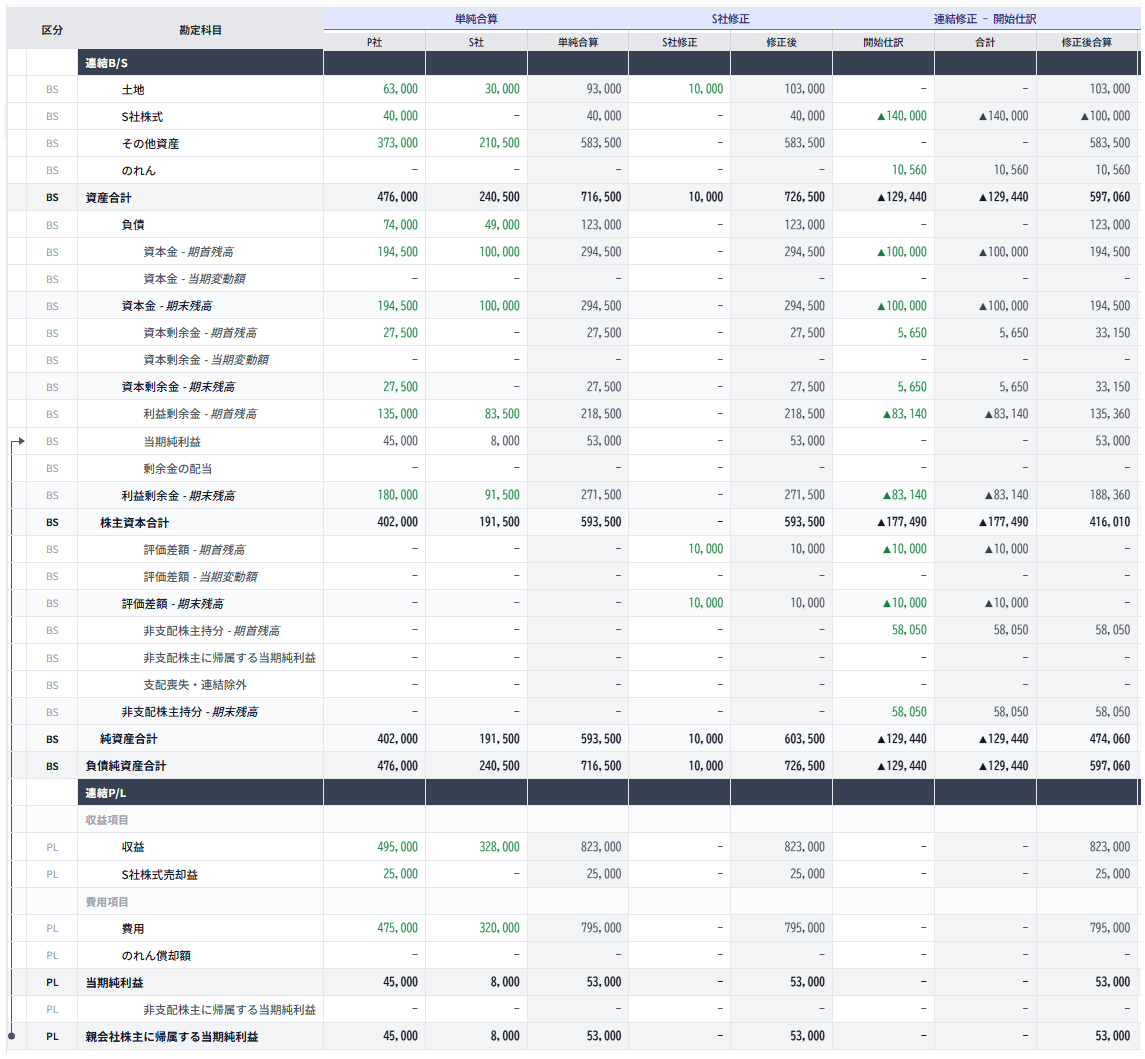
Task: Select the S社修正 group header
Action: coord(730,19)
